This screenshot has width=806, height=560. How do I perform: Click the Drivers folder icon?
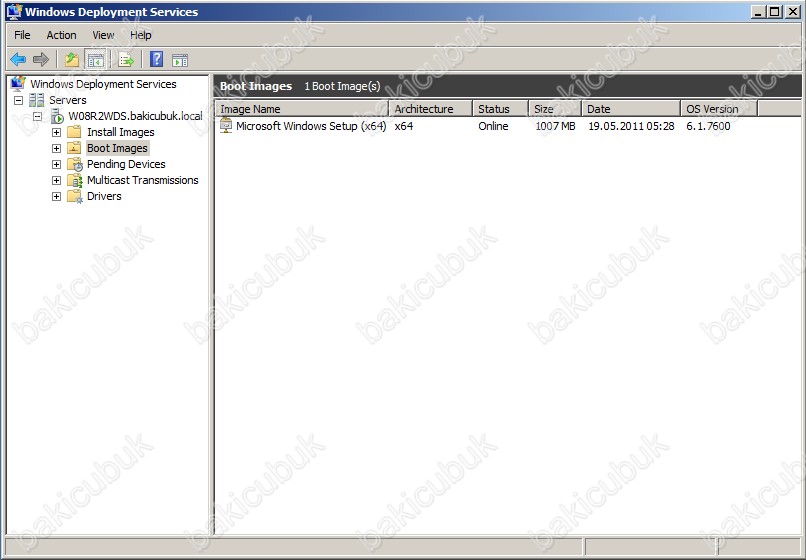75,196
